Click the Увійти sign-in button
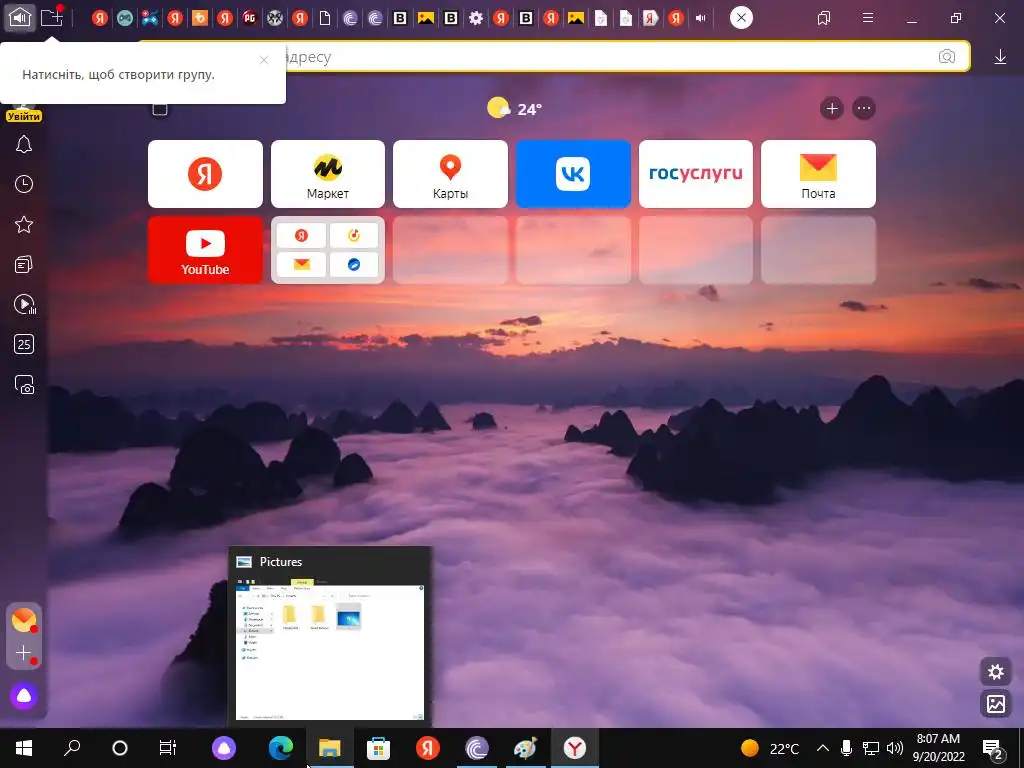This screenshot has width=1024, height=768. pyautogui.click(x=24, y=116)
